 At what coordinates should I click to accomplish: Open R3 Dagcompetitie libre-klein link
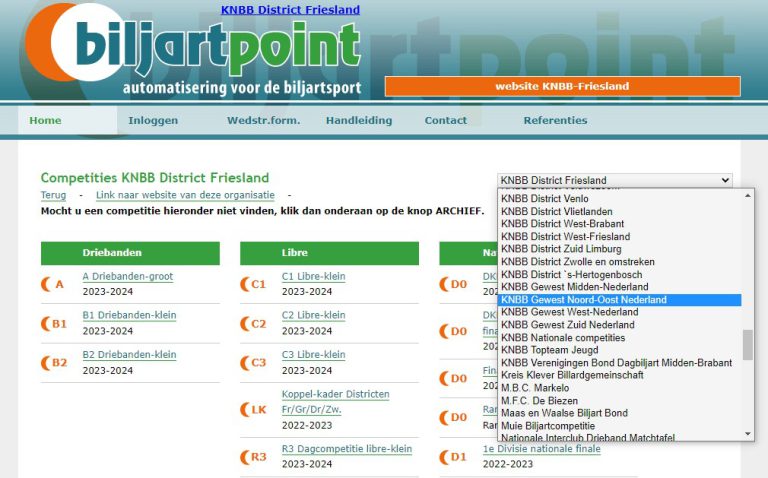pos(347,449)
